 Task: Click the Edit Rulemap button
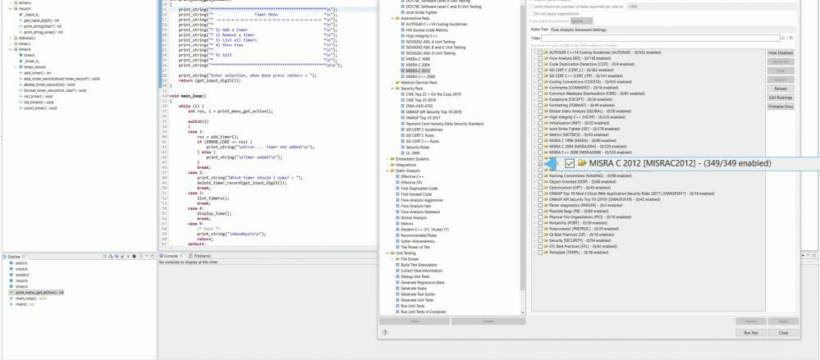click(x=781, y=97)
